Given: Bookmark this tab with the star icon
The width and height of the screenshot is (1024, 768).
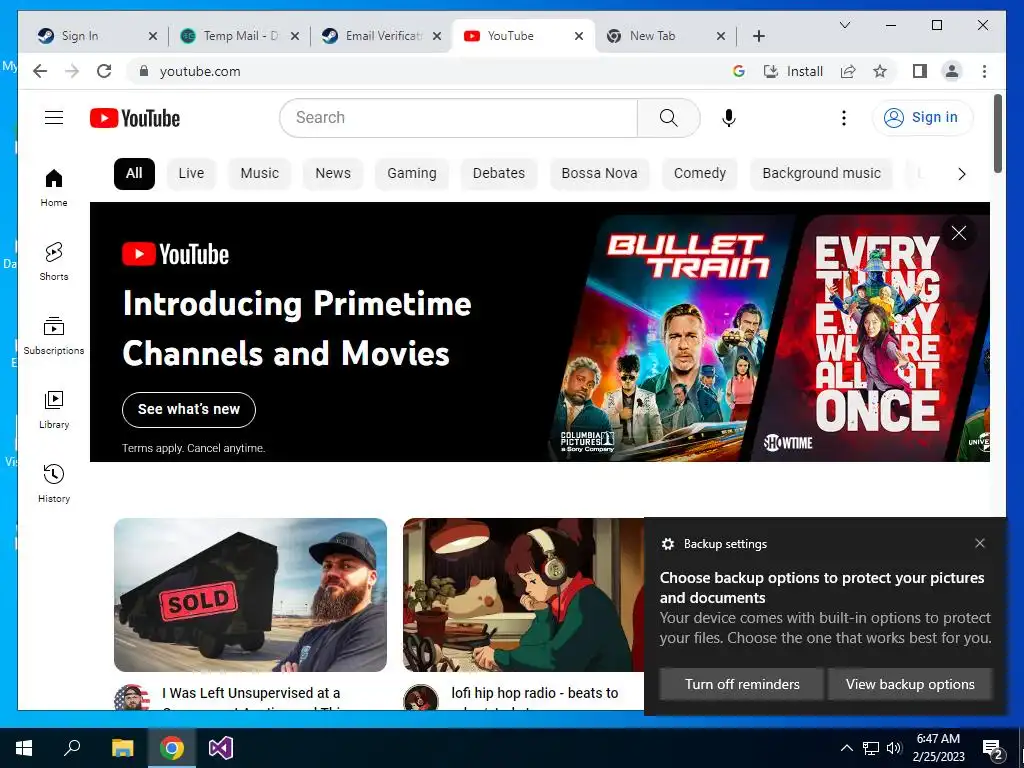Looking at the screenshot, I should pos(880,71).
